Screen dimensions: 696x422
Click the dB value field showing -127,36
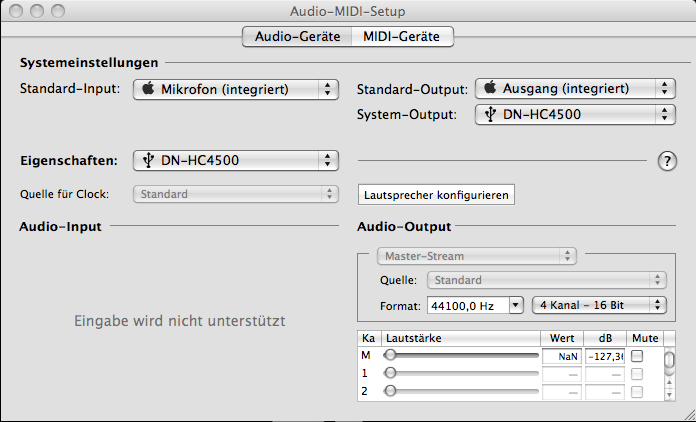pyautogui.click(x=605, y=356)
